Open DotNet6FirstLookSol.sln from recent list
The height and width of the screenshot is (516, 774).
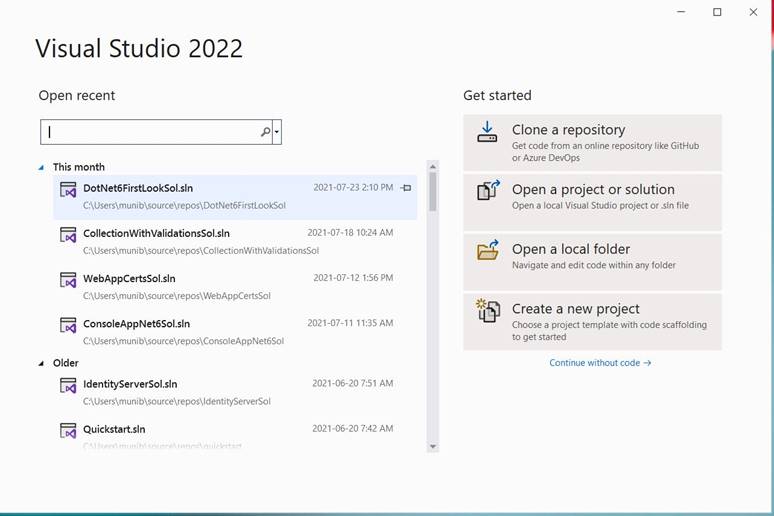coord(235,197)
